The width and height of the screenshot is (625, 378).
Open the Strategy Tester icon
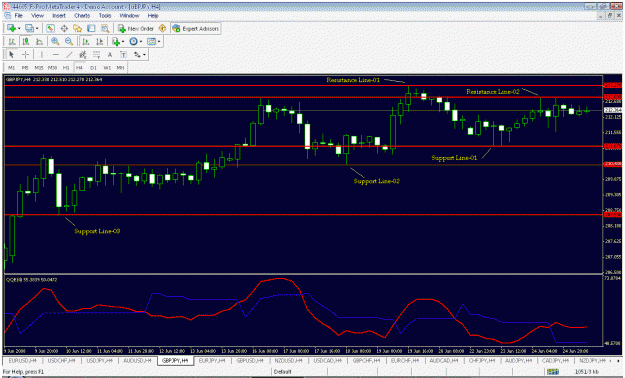(105, 28)
